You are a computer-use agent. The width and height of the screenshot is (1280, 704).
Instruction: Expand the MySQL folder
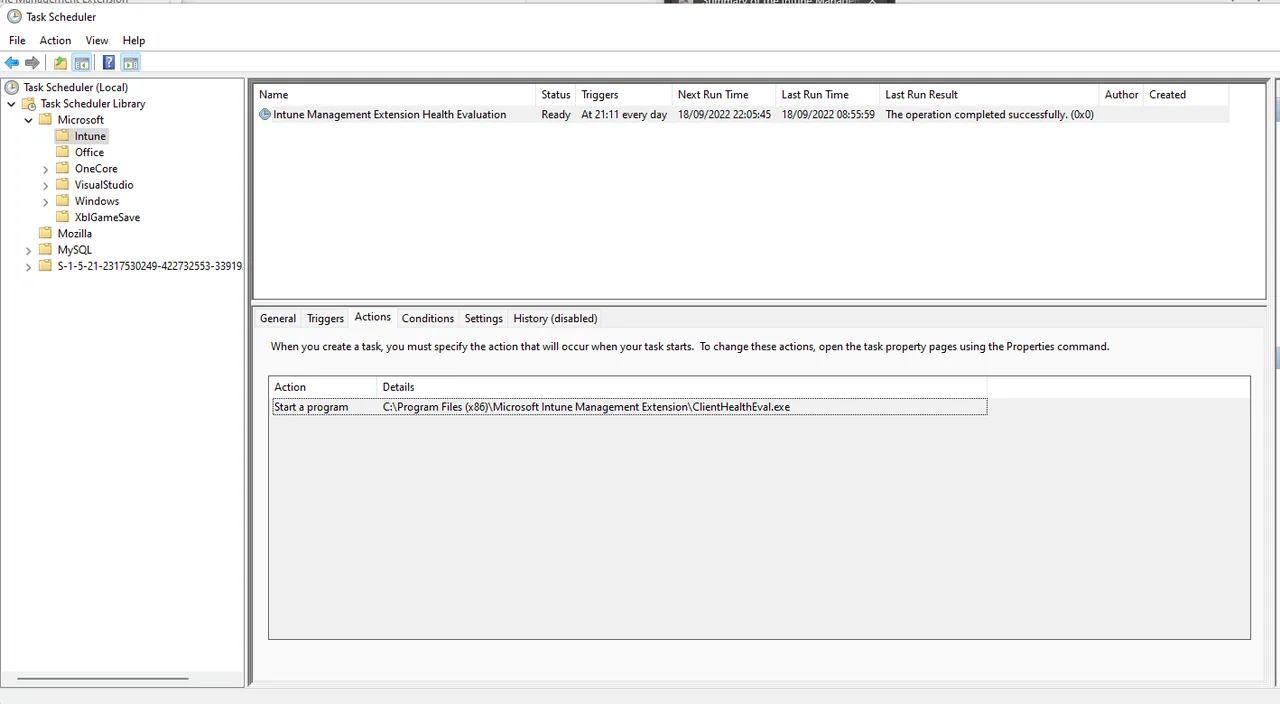coord(28,250)
